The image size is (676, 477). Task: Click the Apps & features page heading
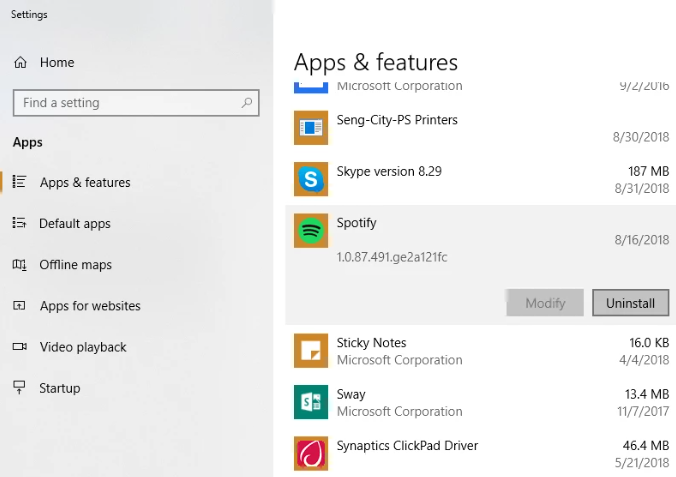(376, 62)
